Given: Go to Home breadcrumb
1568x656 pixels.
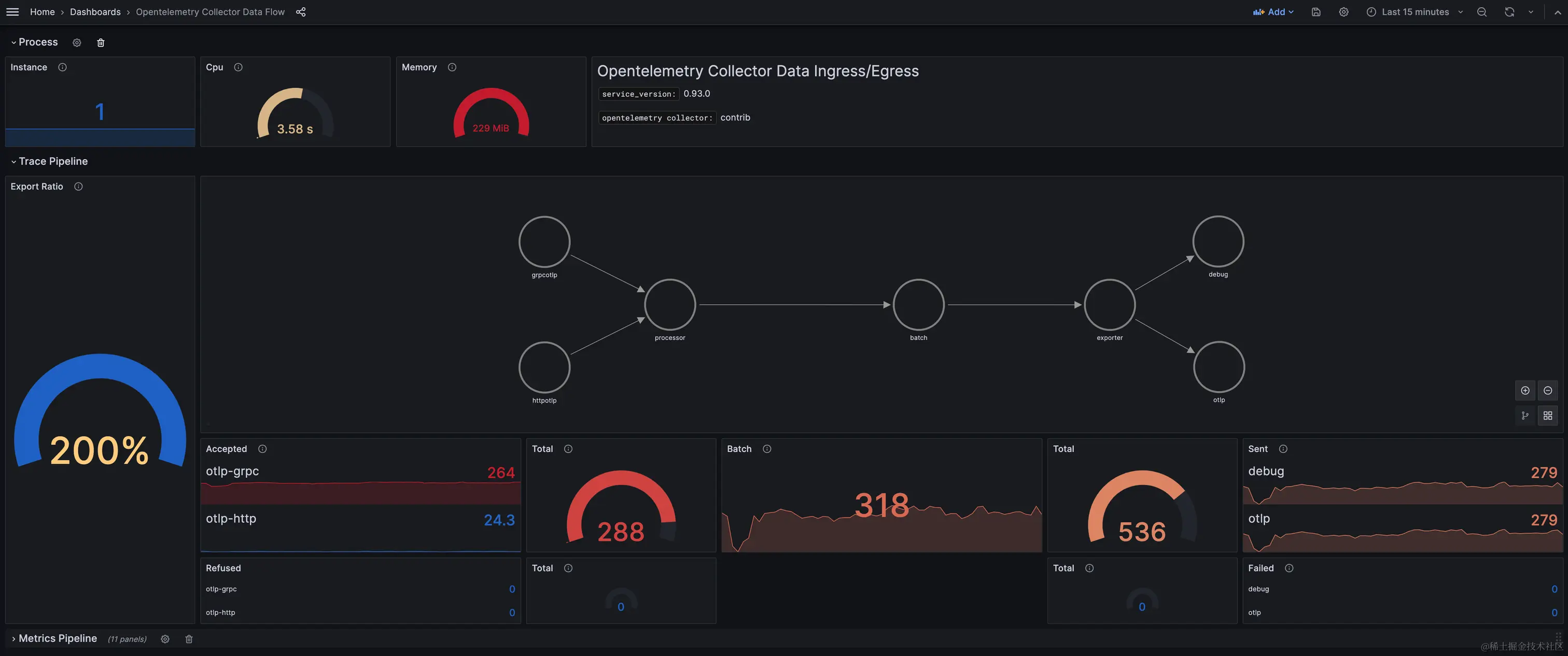Looking at the screenshot, I should (42, 11).
